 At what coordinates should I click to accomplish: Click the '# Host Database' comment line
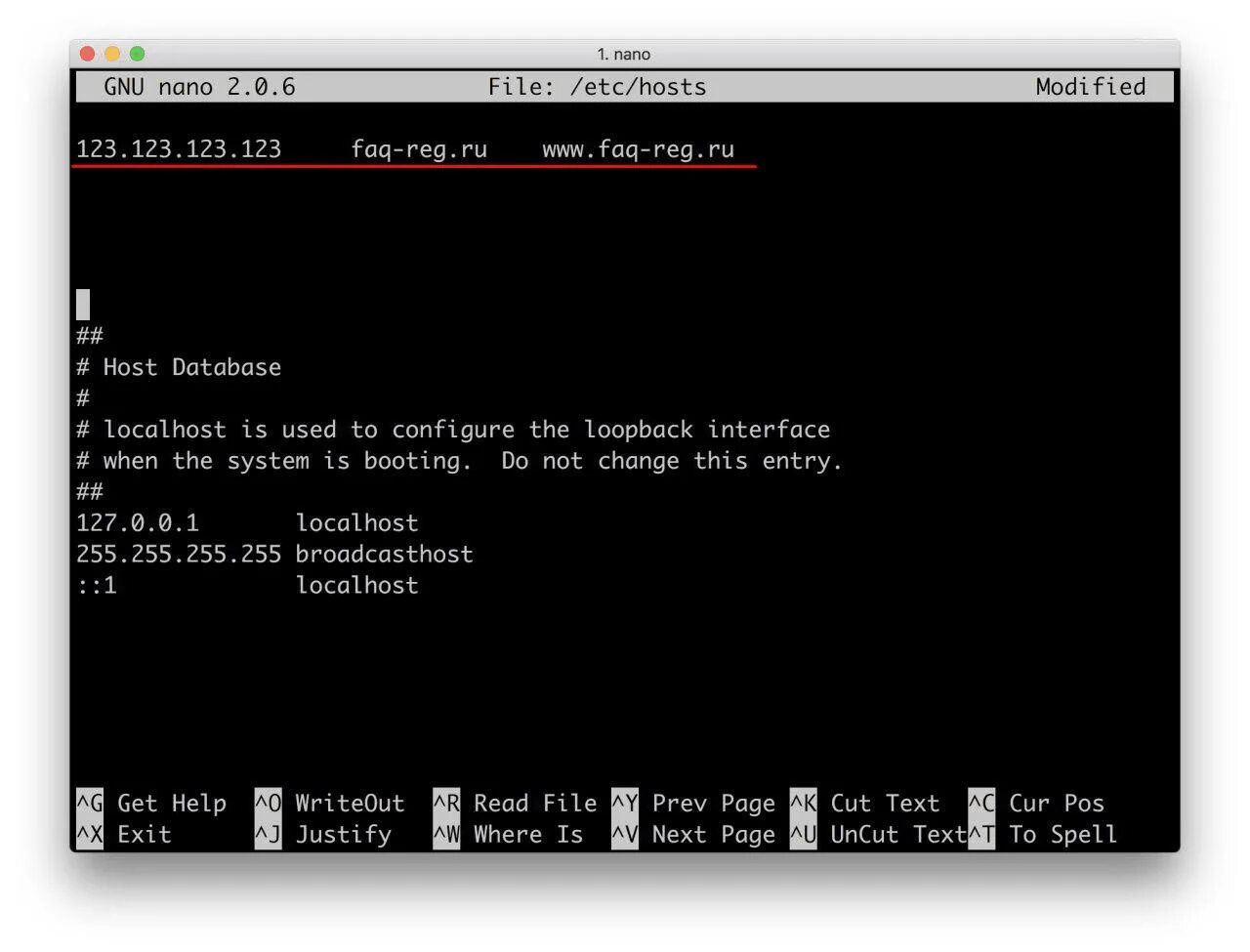[179, 367]
